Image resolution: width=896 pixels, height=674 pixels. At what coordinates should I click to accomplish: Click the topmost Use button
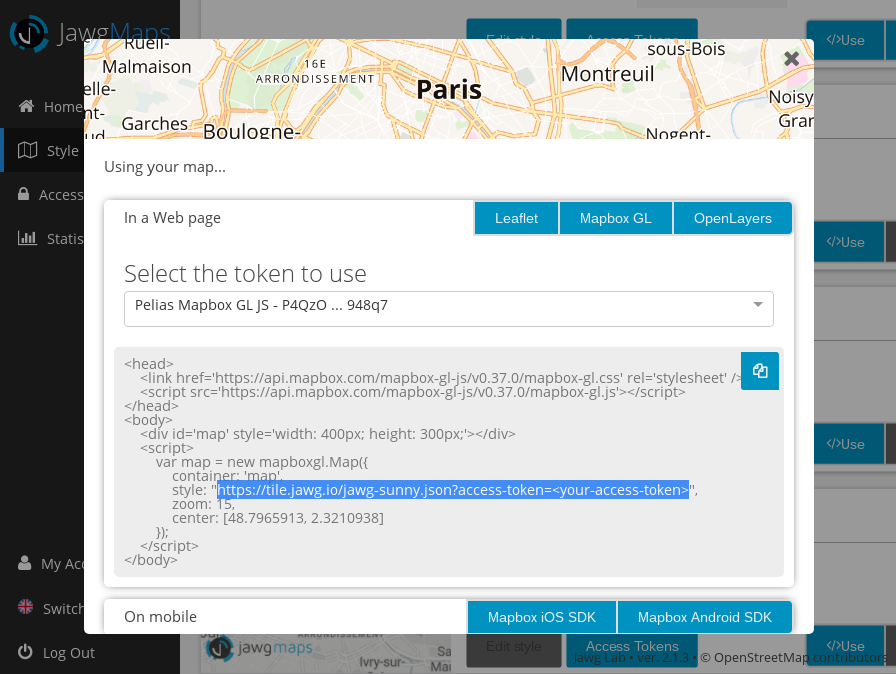[x=847, y=41]
